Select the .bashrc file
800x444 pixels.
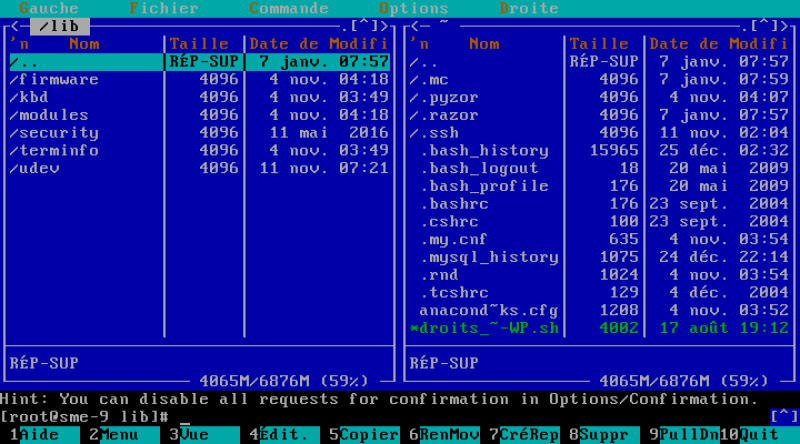(x=599, y=204)
